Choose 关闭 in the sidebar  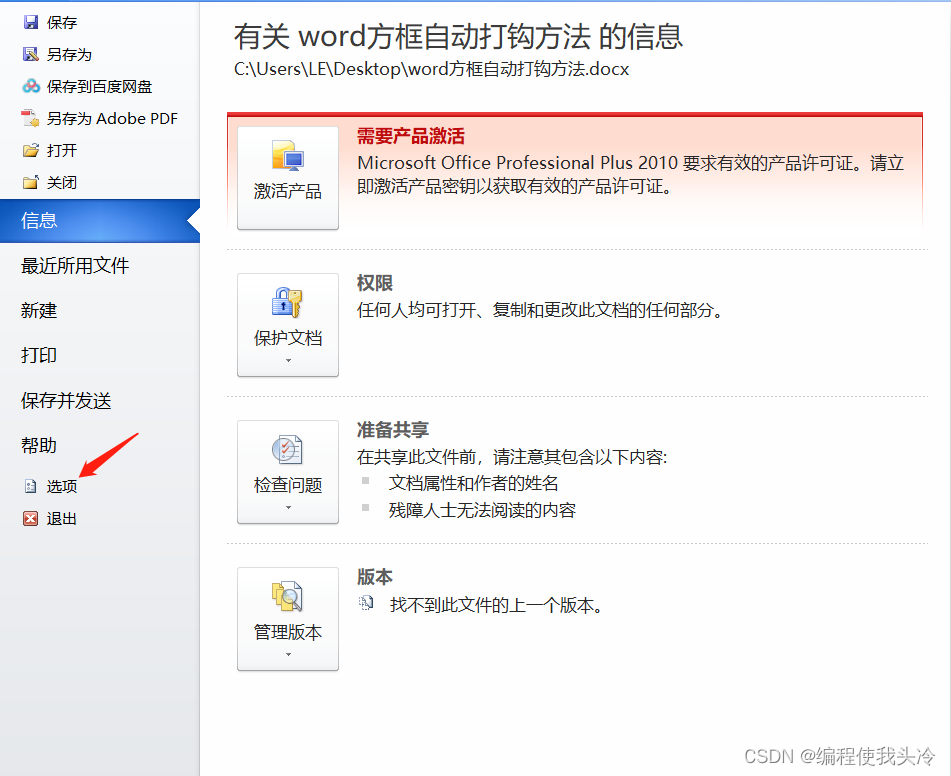pos(62,183)
